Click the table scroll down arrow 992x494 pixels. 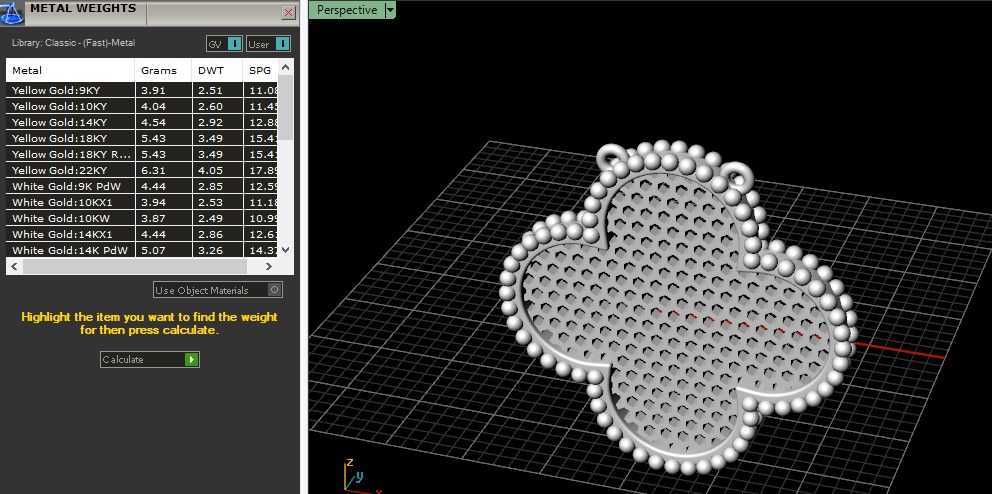click(285, 250)
